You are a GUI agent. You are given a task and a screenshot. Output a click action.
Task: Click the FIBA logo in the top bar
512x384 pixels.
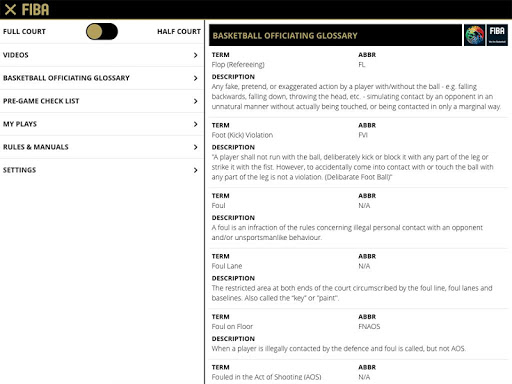coord(35,10)
